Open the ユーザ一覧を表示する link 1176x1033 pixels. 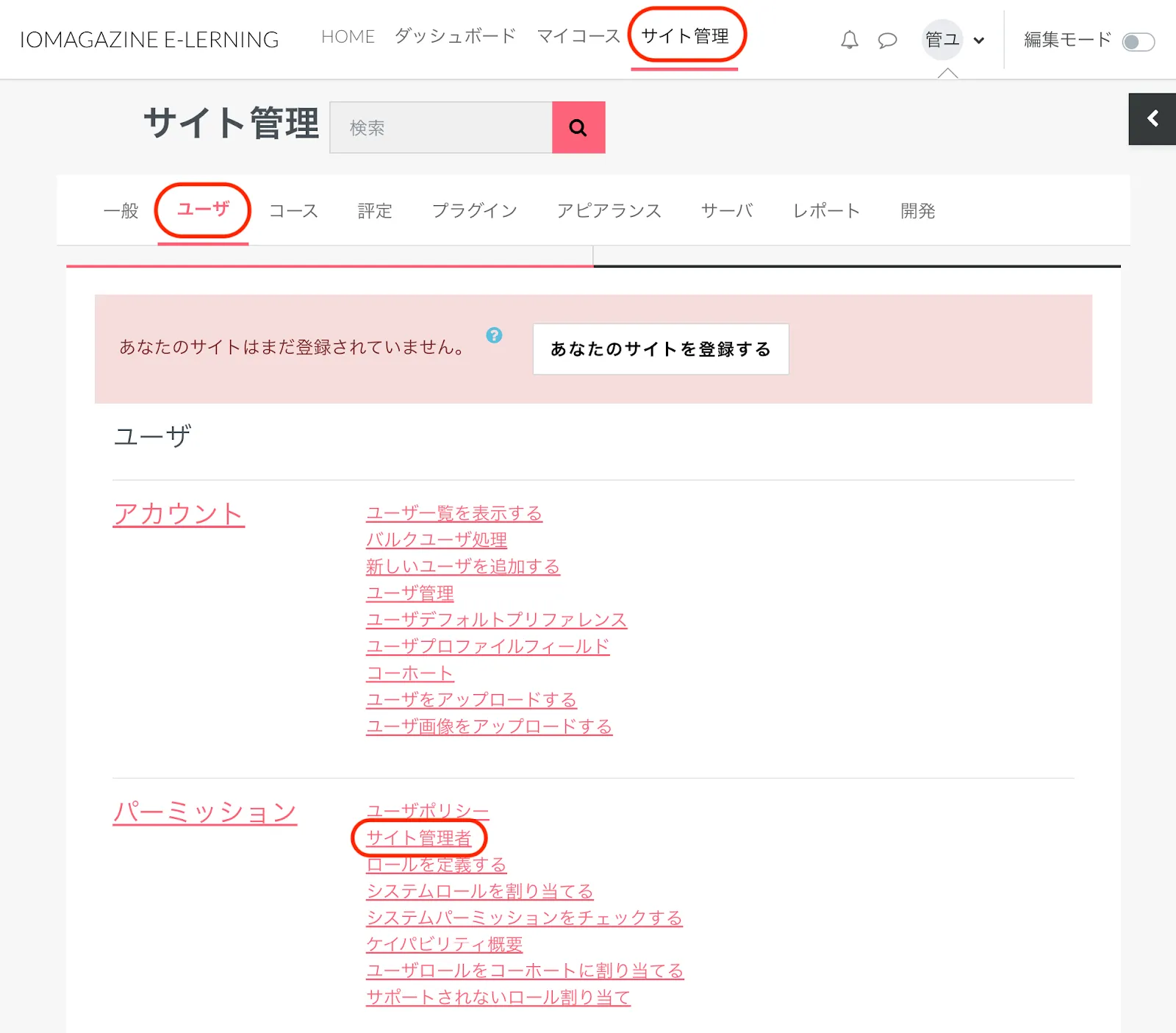click(x=453, y=513)
